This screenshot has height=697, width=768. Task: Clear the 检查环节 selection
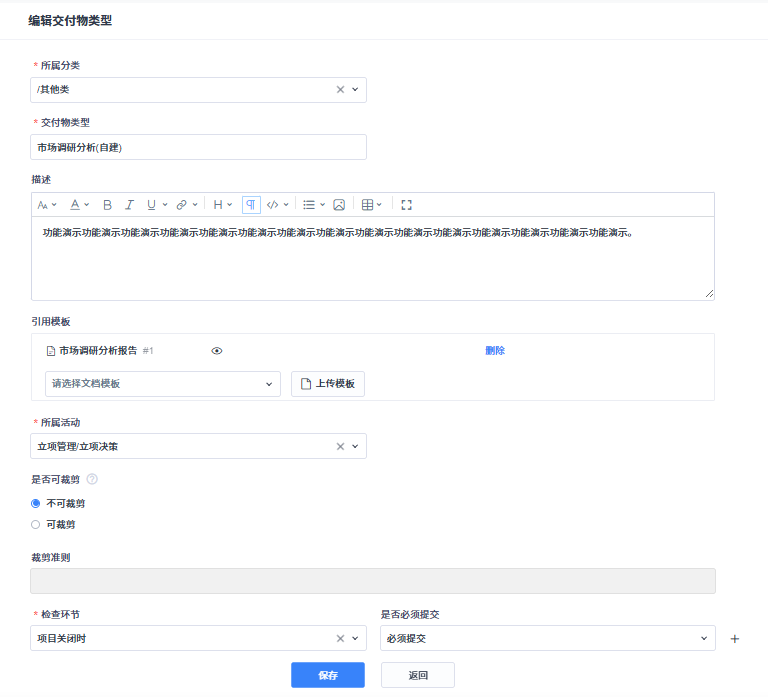coord(340,638)
